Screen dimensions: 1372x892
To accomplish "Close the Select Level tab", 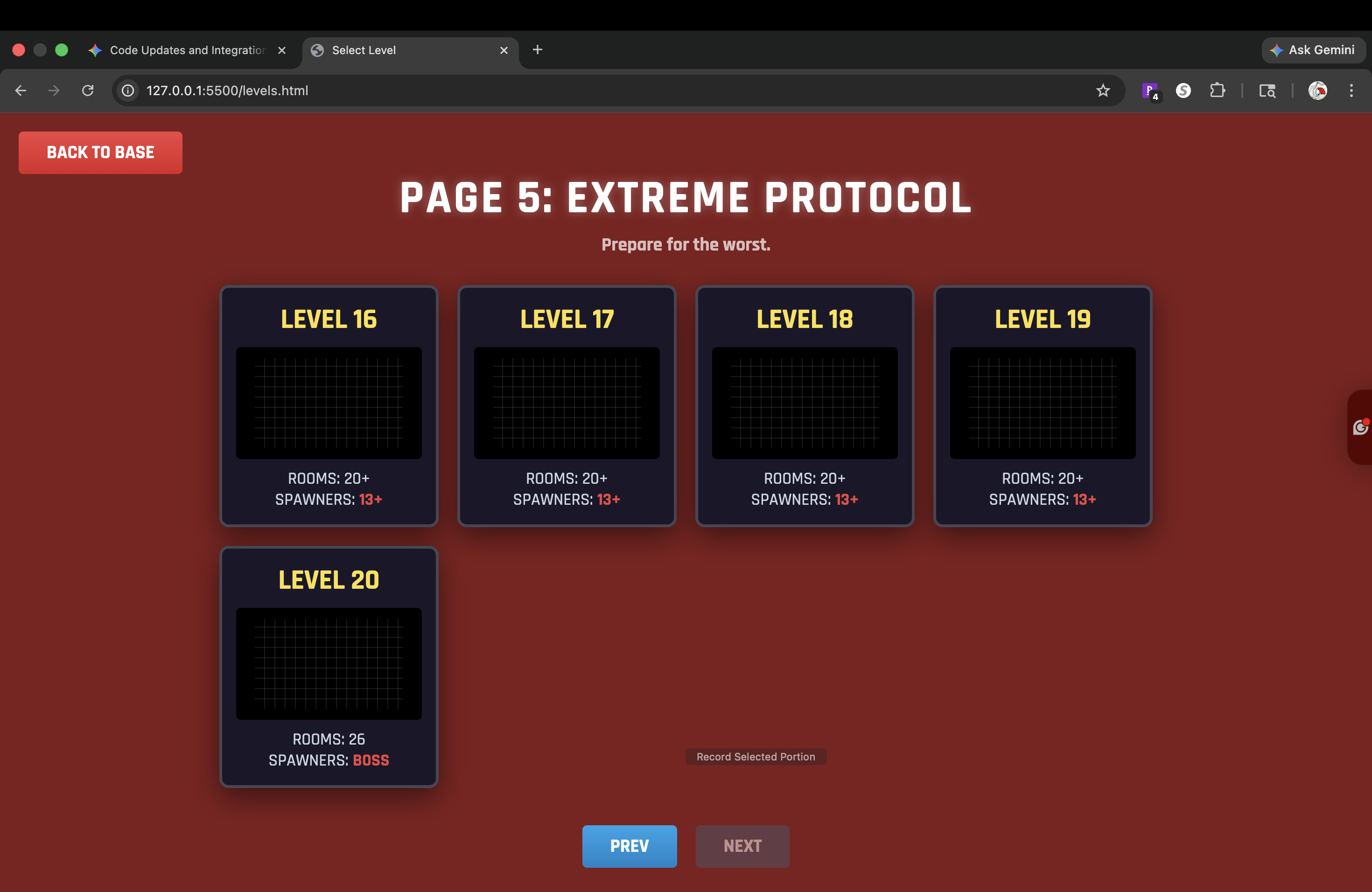I will point(503,50).
